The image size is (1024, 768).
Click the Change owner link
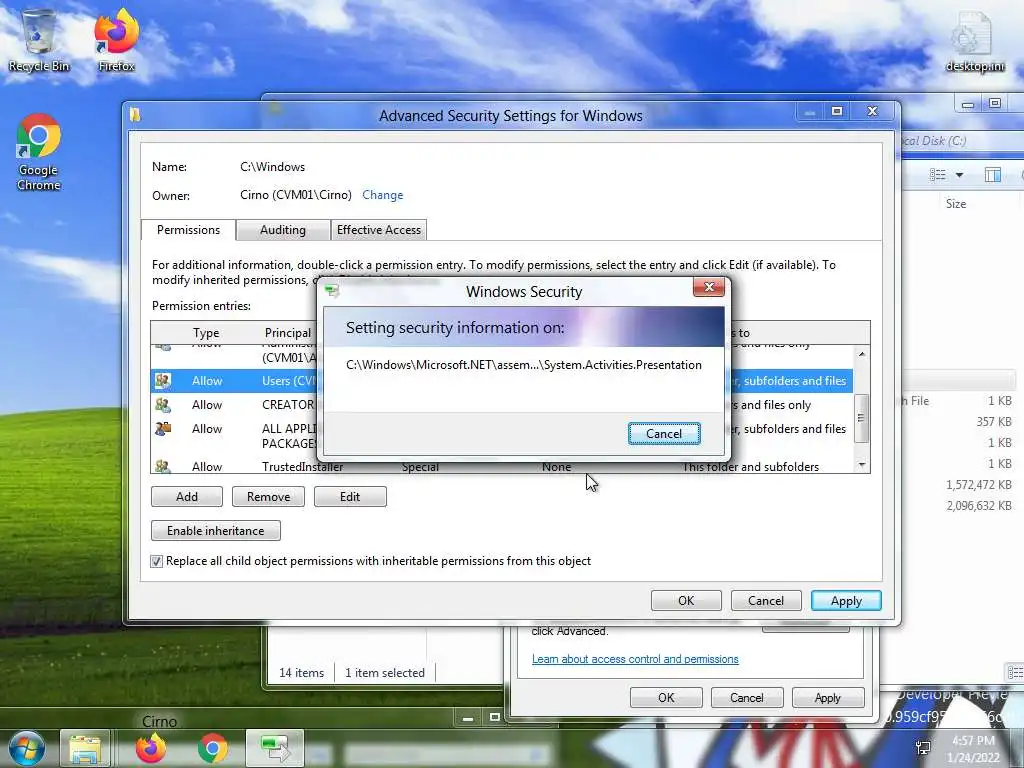point(383,195)
